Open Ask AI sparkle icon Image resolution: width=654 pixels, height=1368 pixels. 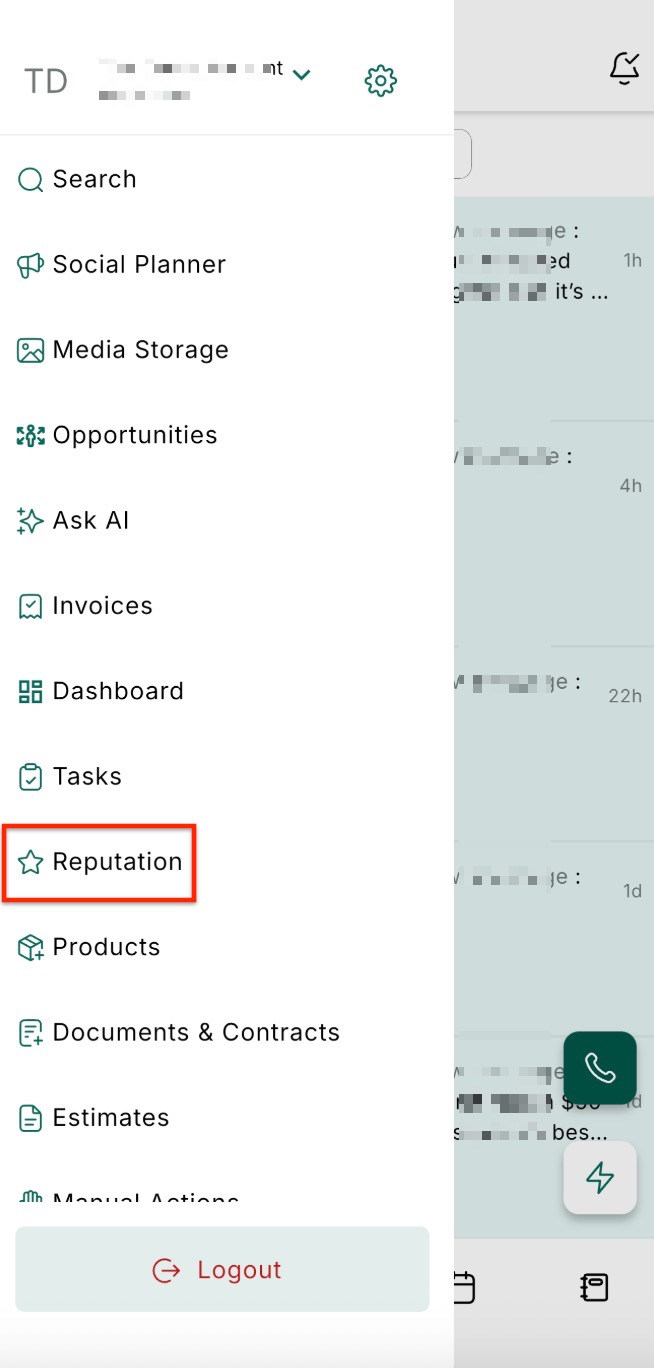30,521
